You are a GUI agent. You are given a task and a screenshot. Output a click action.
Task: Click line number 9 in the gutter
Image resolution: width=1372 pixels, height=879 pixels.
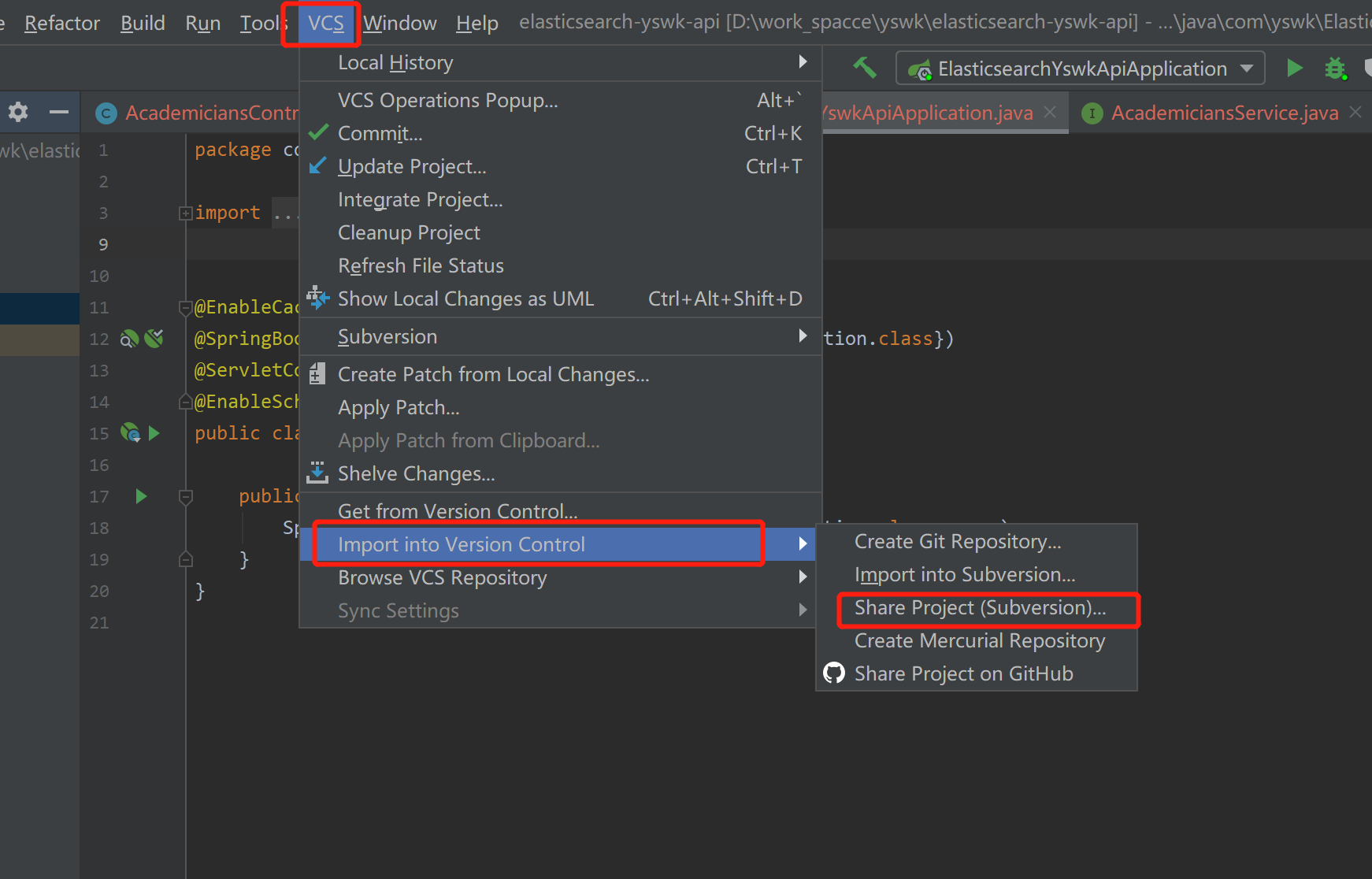click(103, 244)
